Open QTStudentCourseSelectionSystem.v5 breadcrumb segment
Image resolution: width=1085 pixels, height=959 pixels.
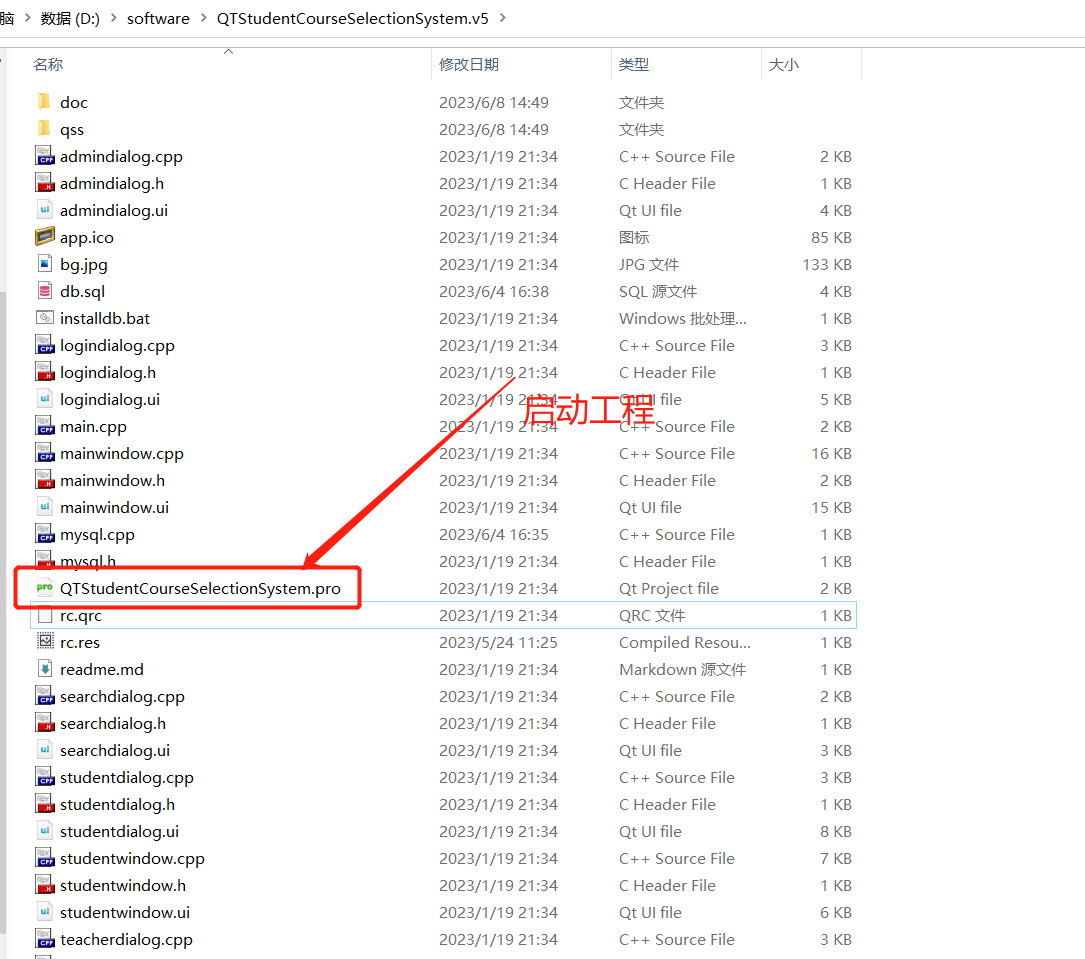[x=352, y=18]
